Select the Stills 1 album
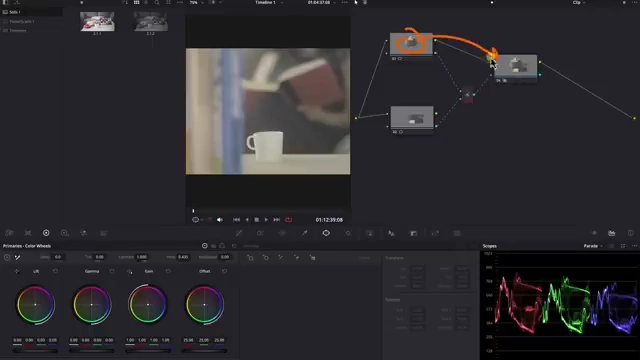 pyautogui.click(x=31, y=12)
